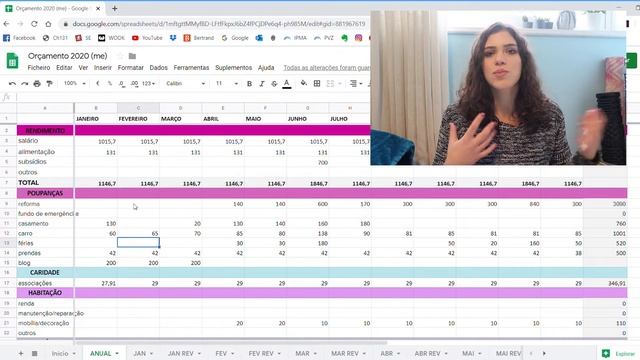Open a new browser tab
Image resolution: width=640 pixels, height=360 pixels.
(x=115, y=9)
